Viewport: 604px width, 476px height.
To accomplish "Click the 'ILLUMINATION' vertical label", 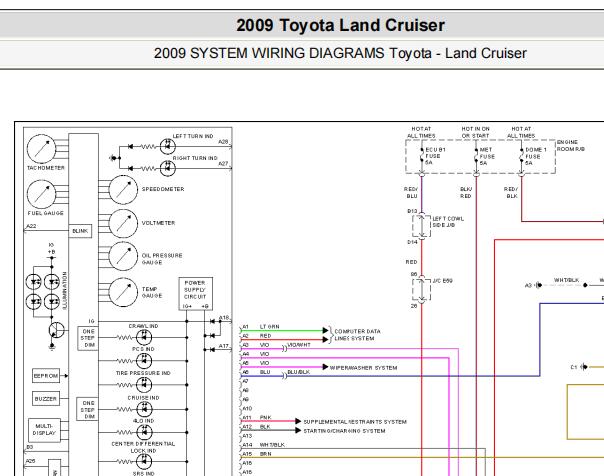I will click(x=65, y=290).
